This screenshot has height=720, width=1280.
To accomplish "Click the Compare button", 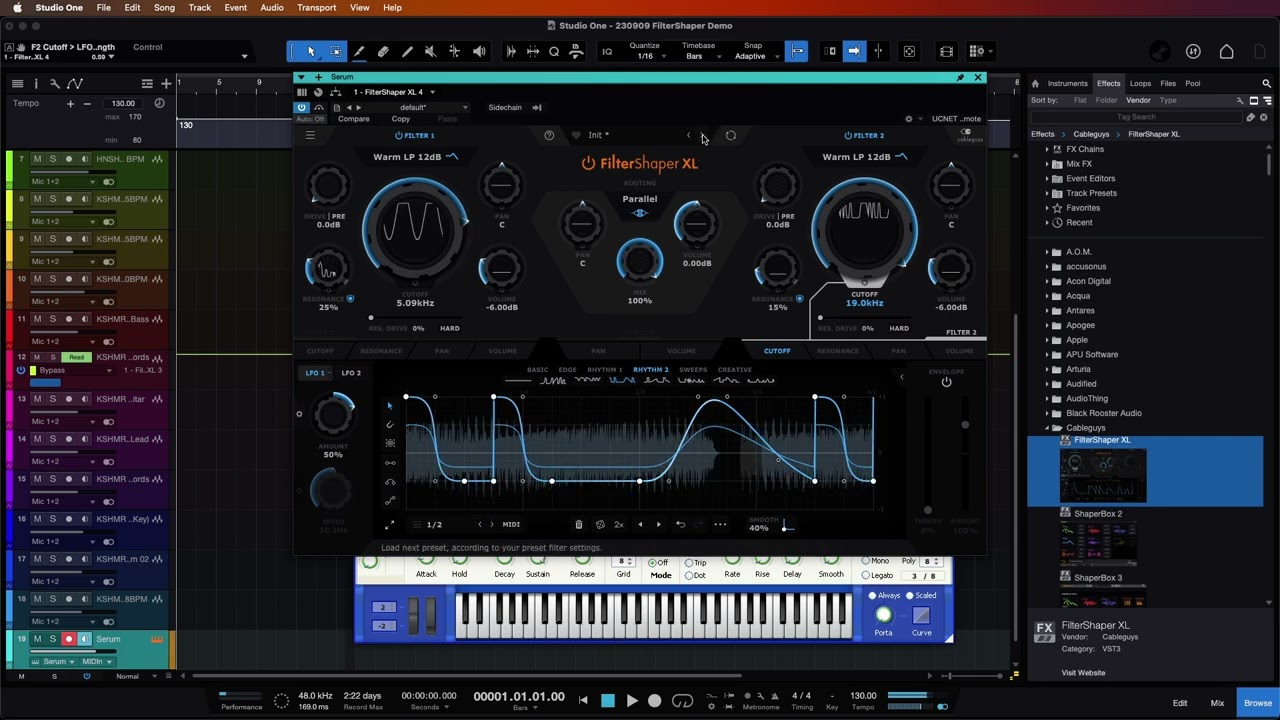I will click(x=353, y=119).
